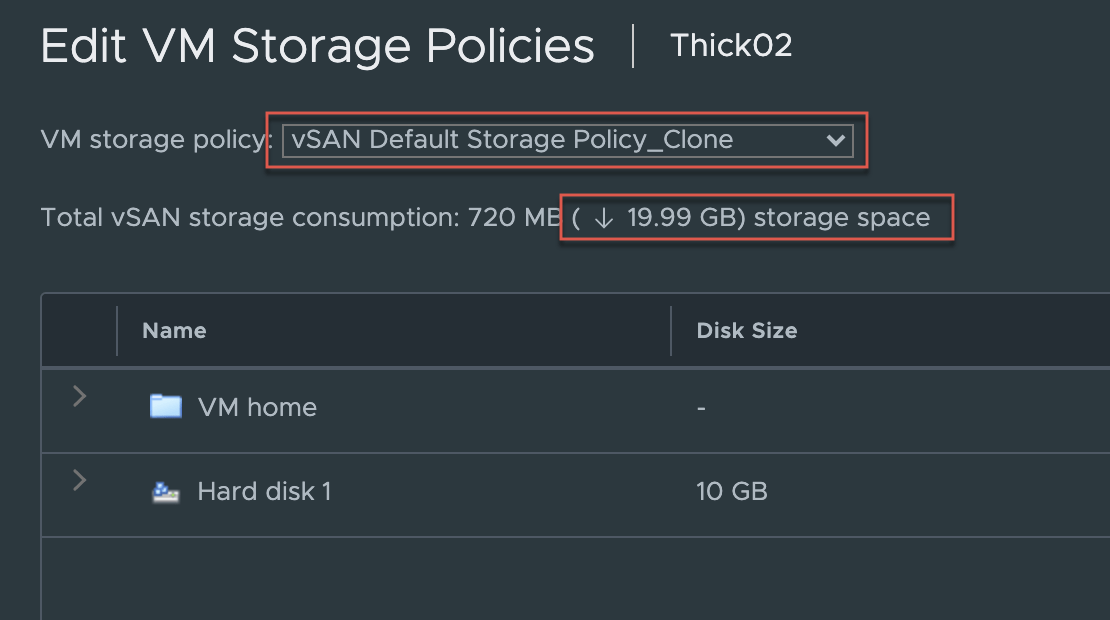This screenshot has width=1110, height=620.
Task: Sort by the Disk Size column header
Action: click(x=746, y=331)
